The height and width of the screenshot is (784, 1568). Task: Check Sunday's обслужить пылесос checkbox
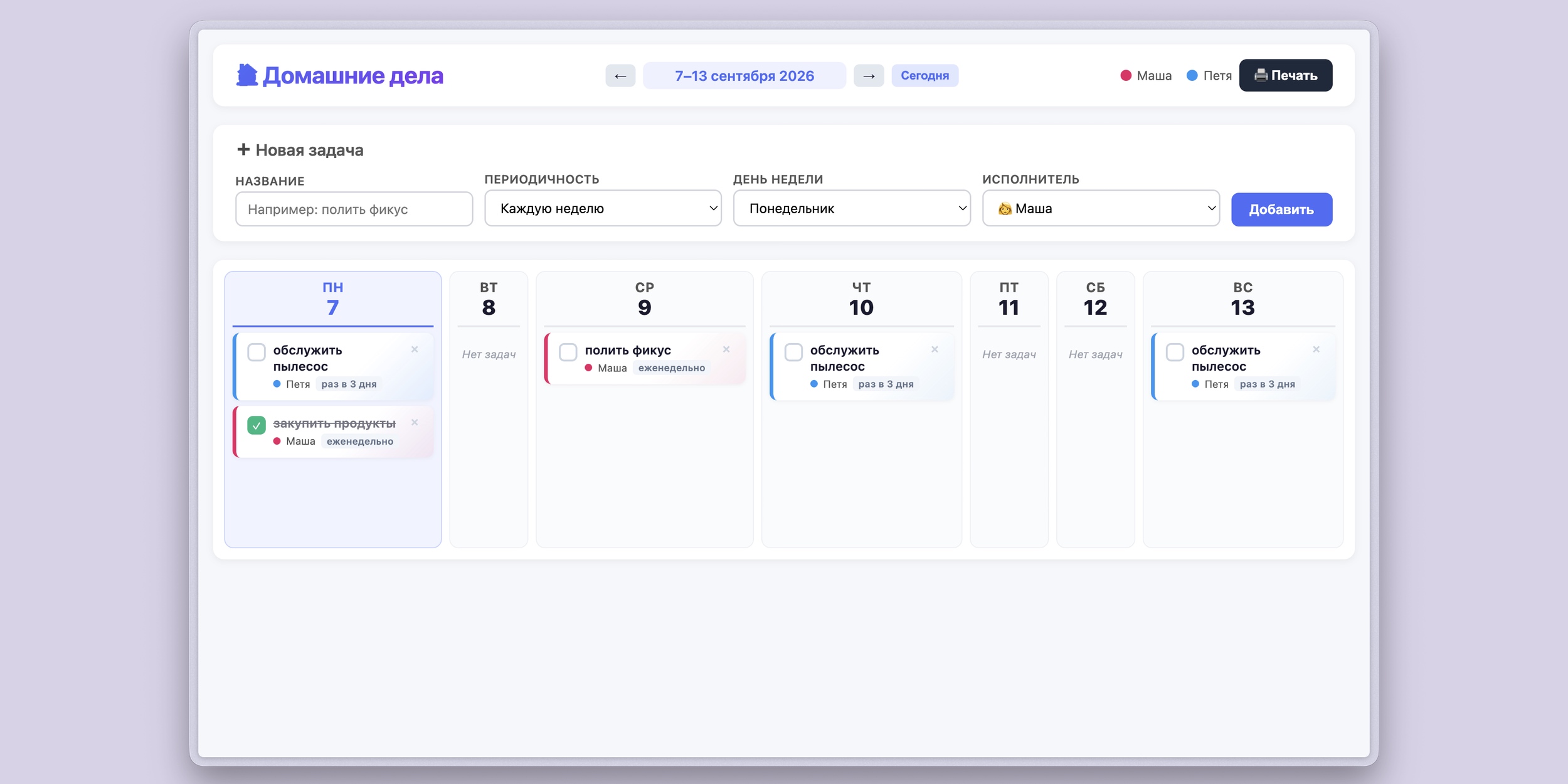coord(1175,352)
